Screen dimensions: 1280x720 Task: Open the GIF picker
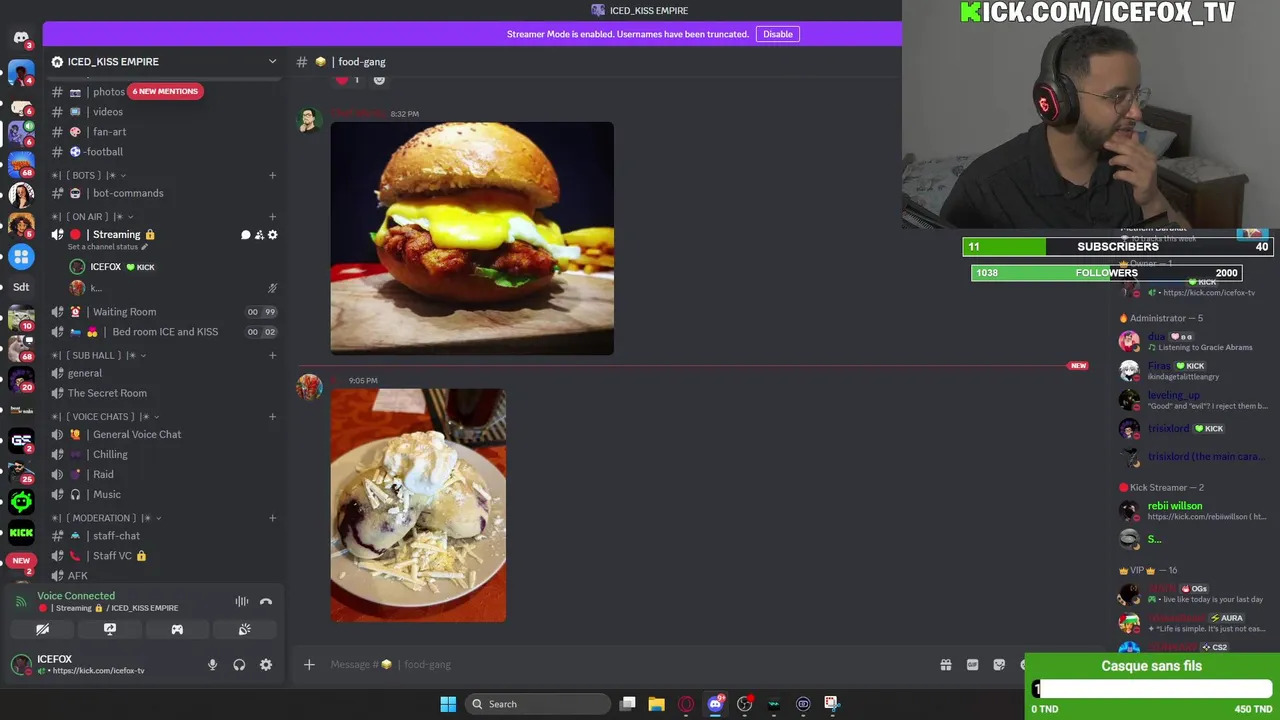972,664
